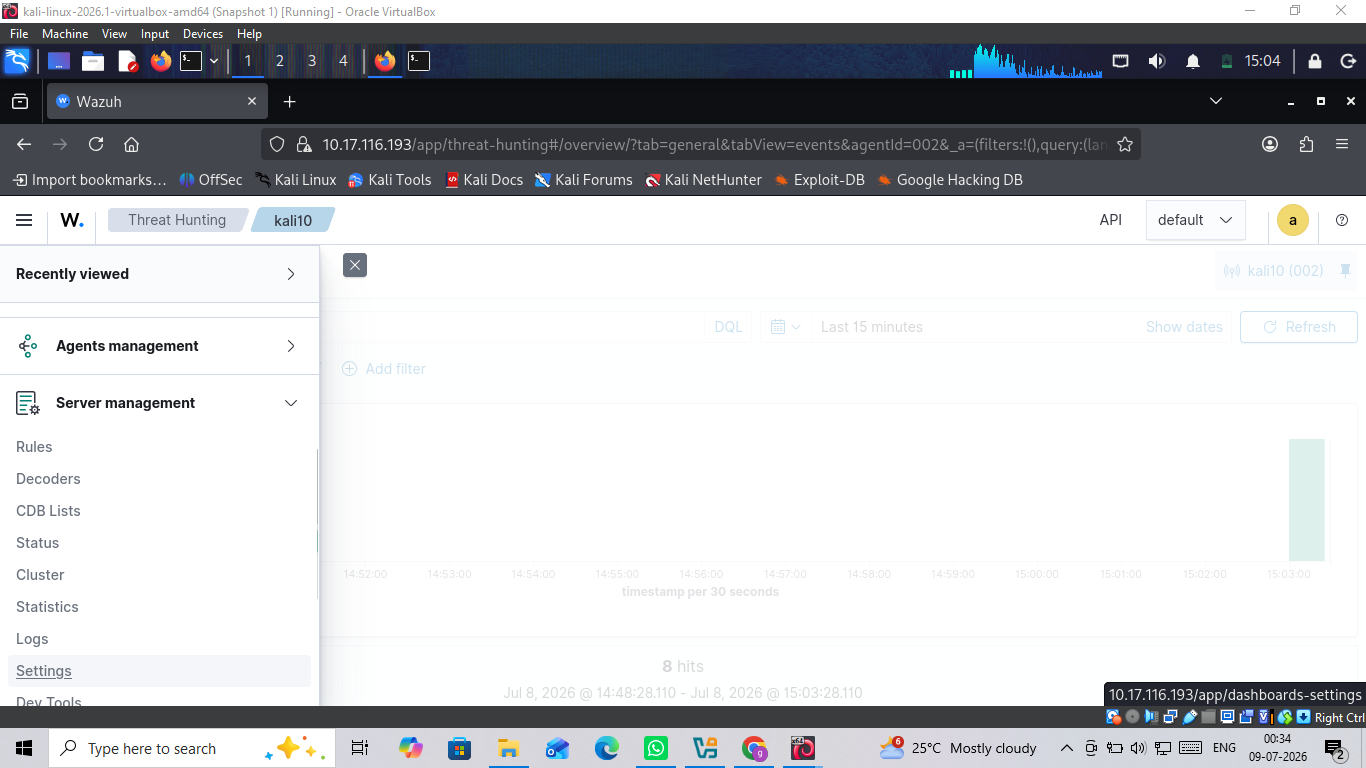Click the Wazuh W. logo
The image size is (1366, 768).
tap(72, 220)
